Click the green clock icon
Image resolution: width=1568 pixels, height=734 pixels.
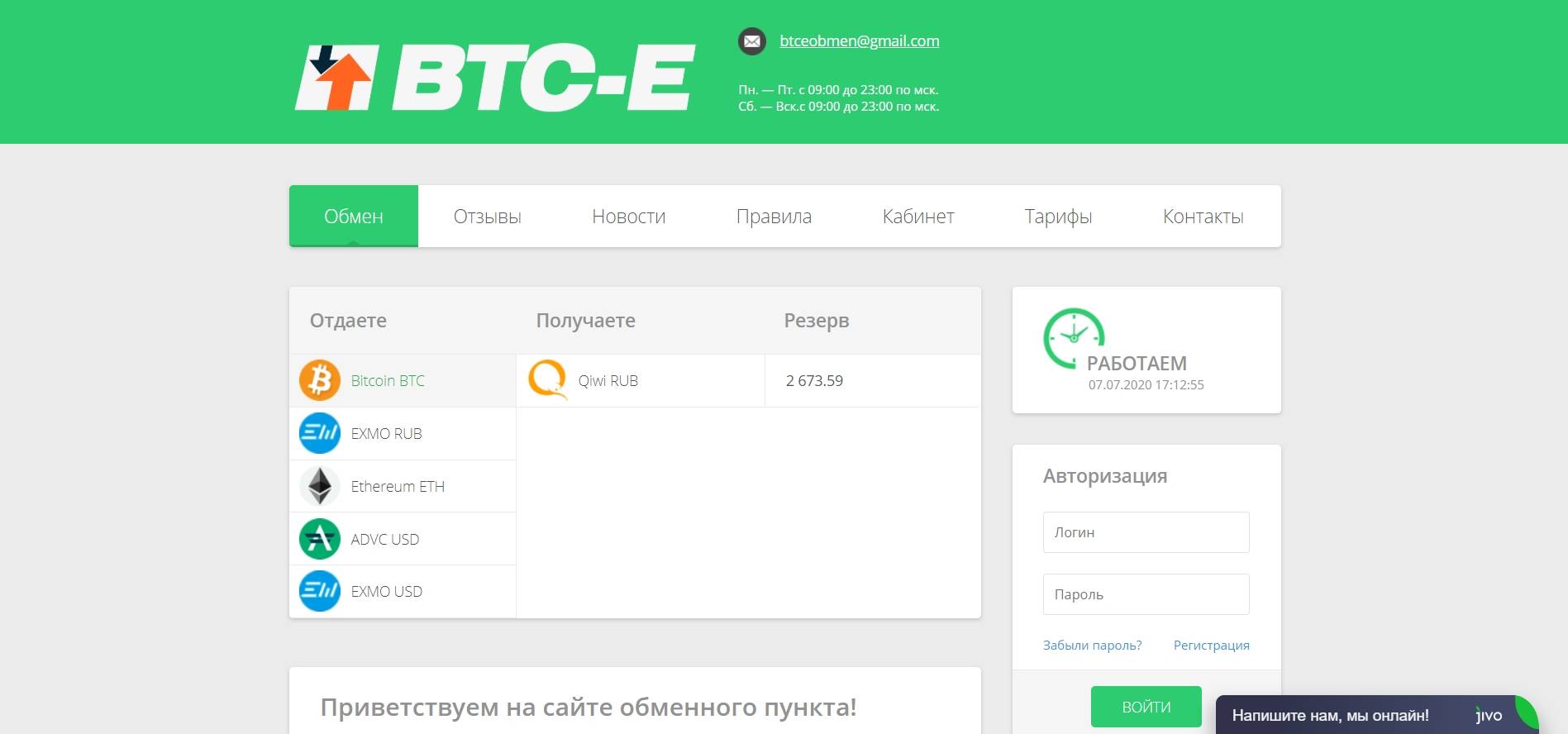(x=1074, y=338)
